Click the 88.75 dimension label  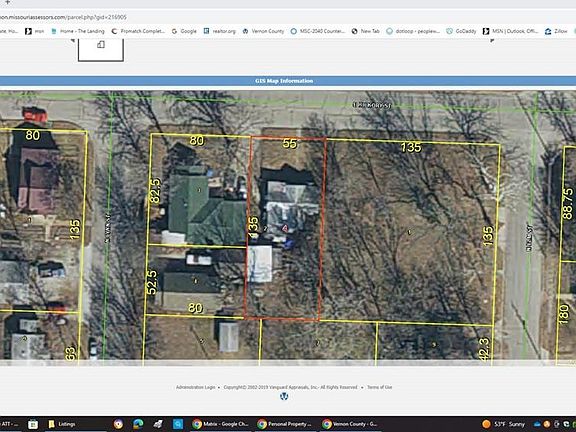coord(568,204)
